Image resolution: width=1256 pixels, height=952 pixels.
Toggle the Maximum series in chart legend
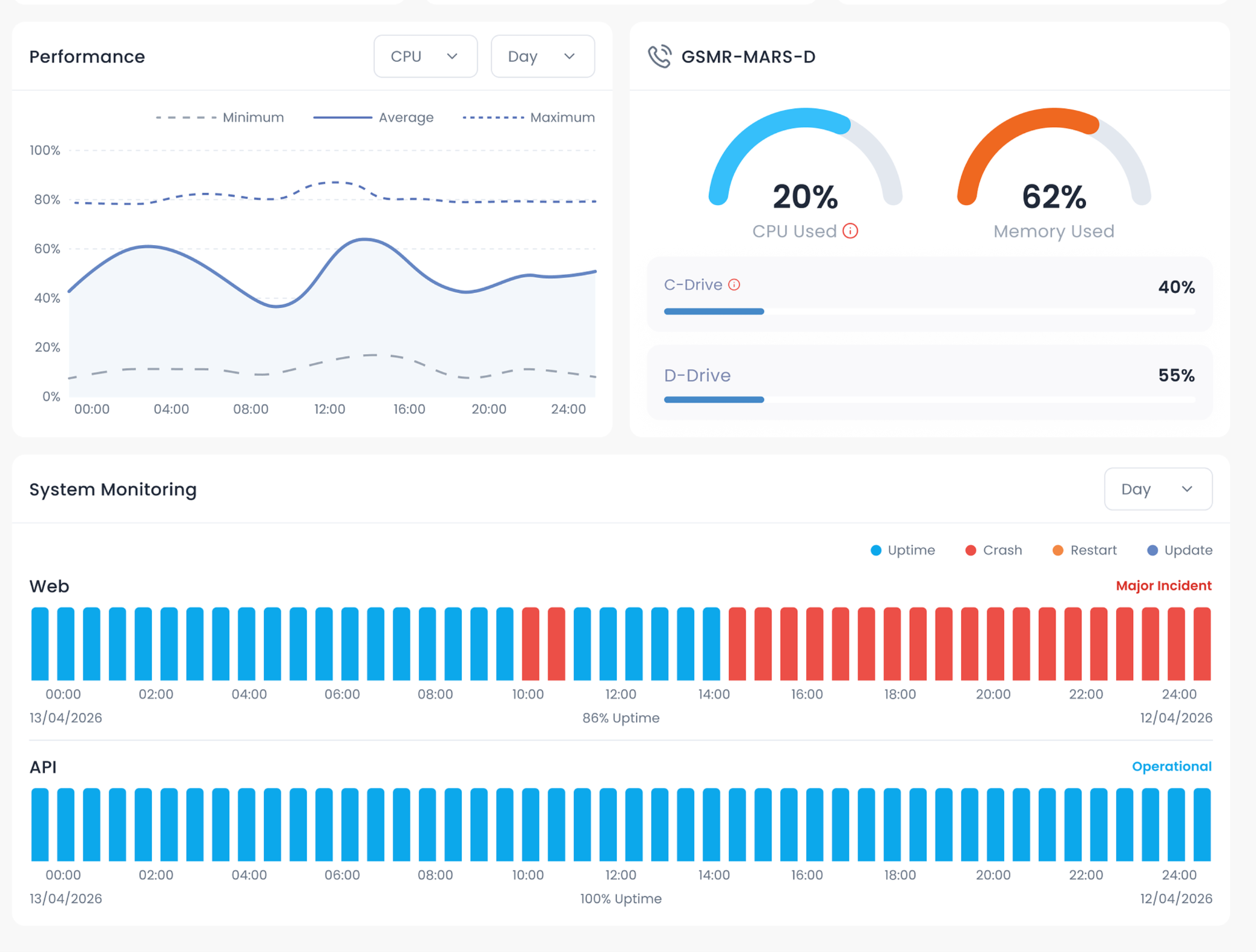(x=529, y=117)
